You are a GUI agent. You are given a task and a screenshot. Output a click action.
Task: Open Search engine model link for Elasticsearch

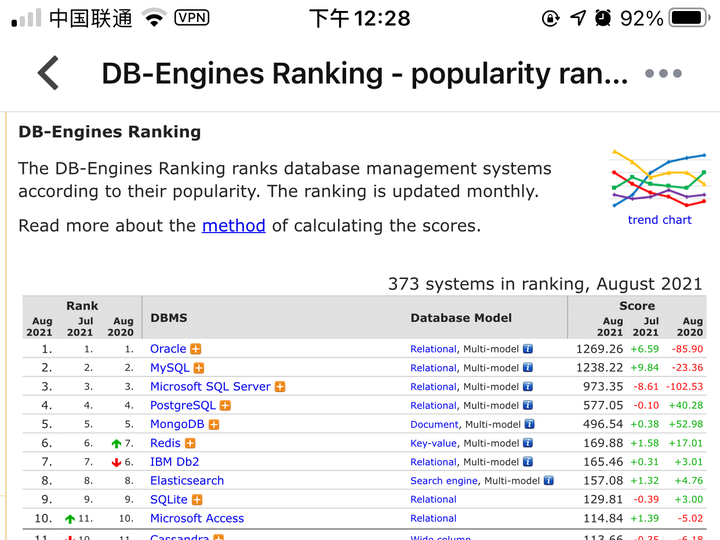coord(444,481)
